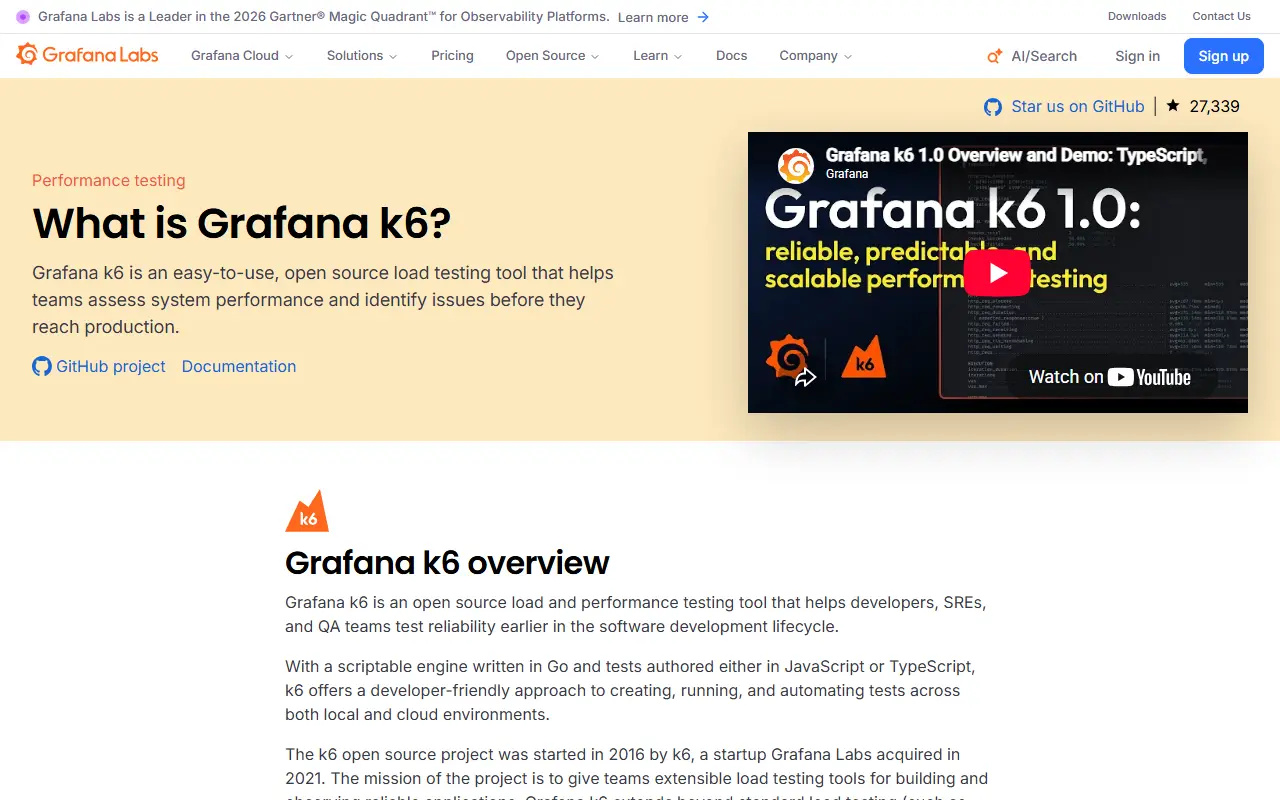Click the Grafana Labs logo
1280x800 pixels.
click(88, 55)
